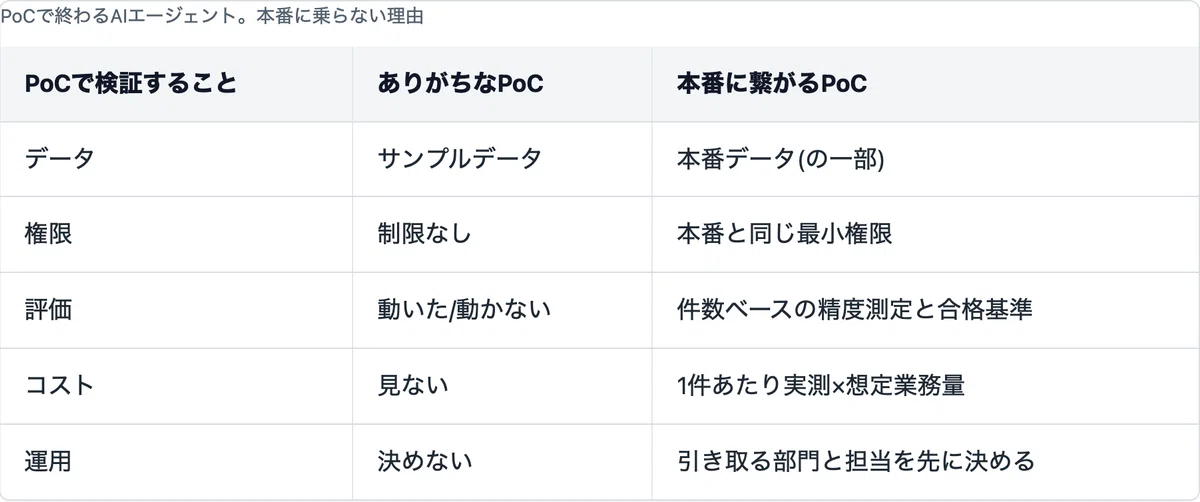This screenshot has width=1200, height=502.
Task: Click the 運用 row label
Action: click(x=48, y=461)
